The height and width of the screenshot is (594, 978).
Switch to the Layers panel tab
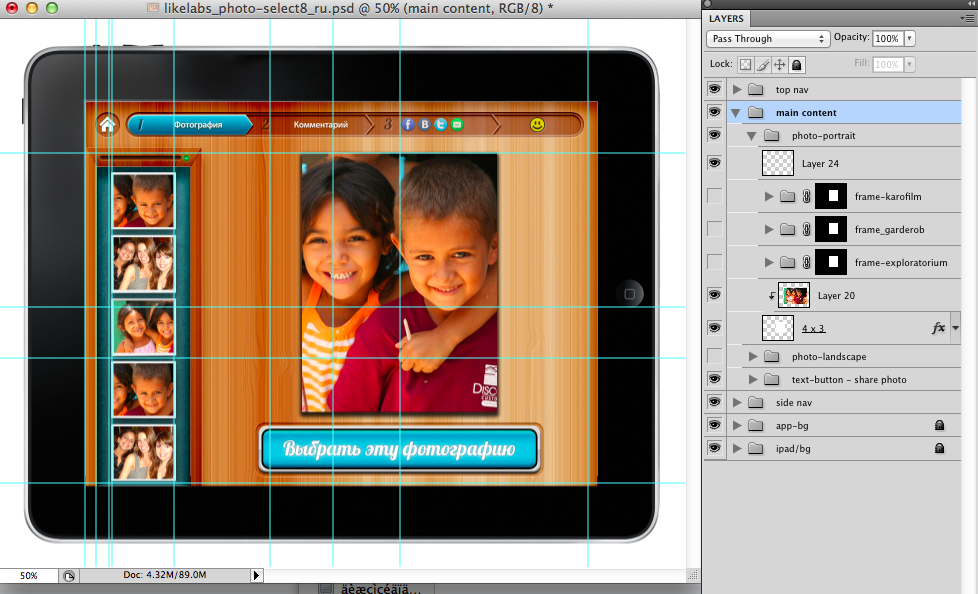tap(726, 18)
